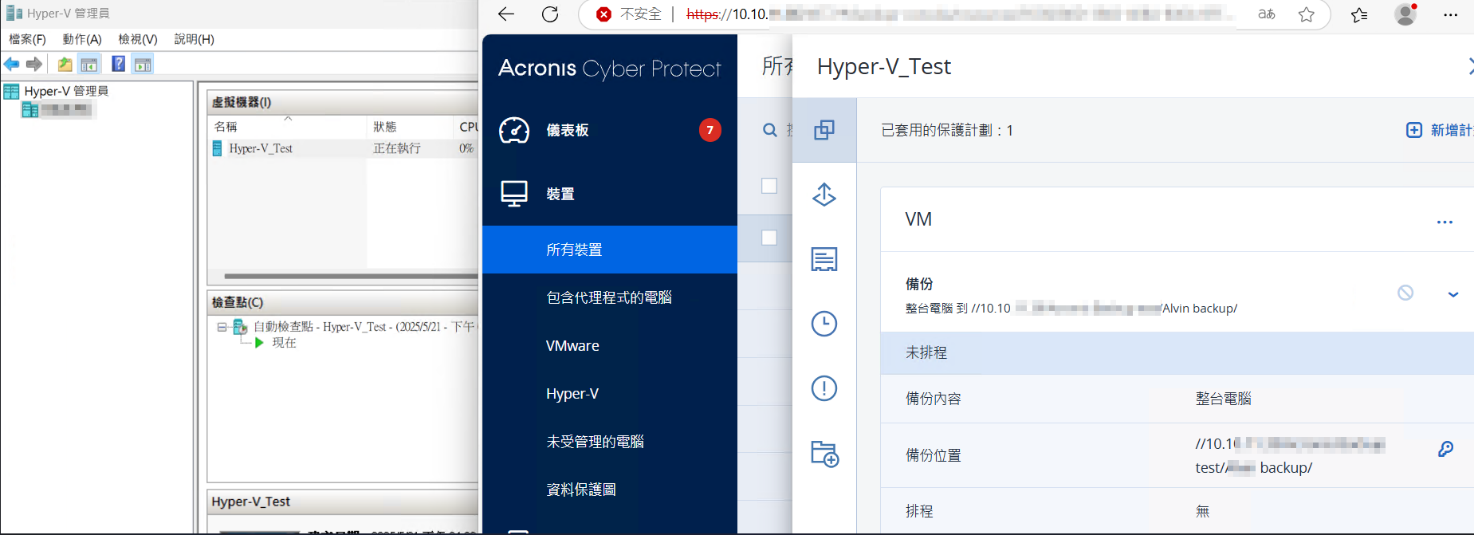Image resolution: width=1474 pixels, height=535 pixels.
Task: Disable backup via circle-slash icon
Action: click(1406, 293)
